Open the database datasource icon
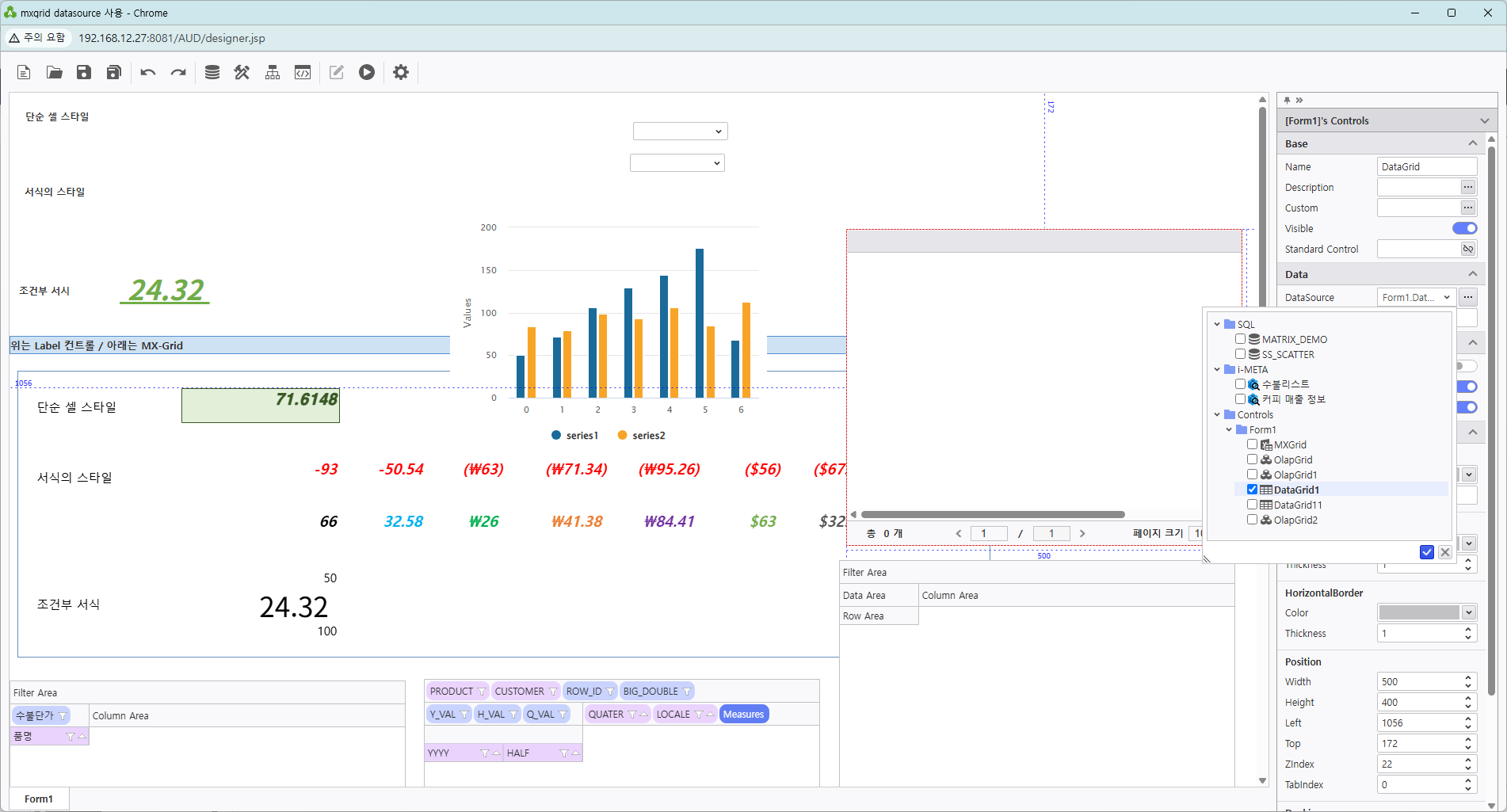 pyautogui.click(x=212, y=72)
